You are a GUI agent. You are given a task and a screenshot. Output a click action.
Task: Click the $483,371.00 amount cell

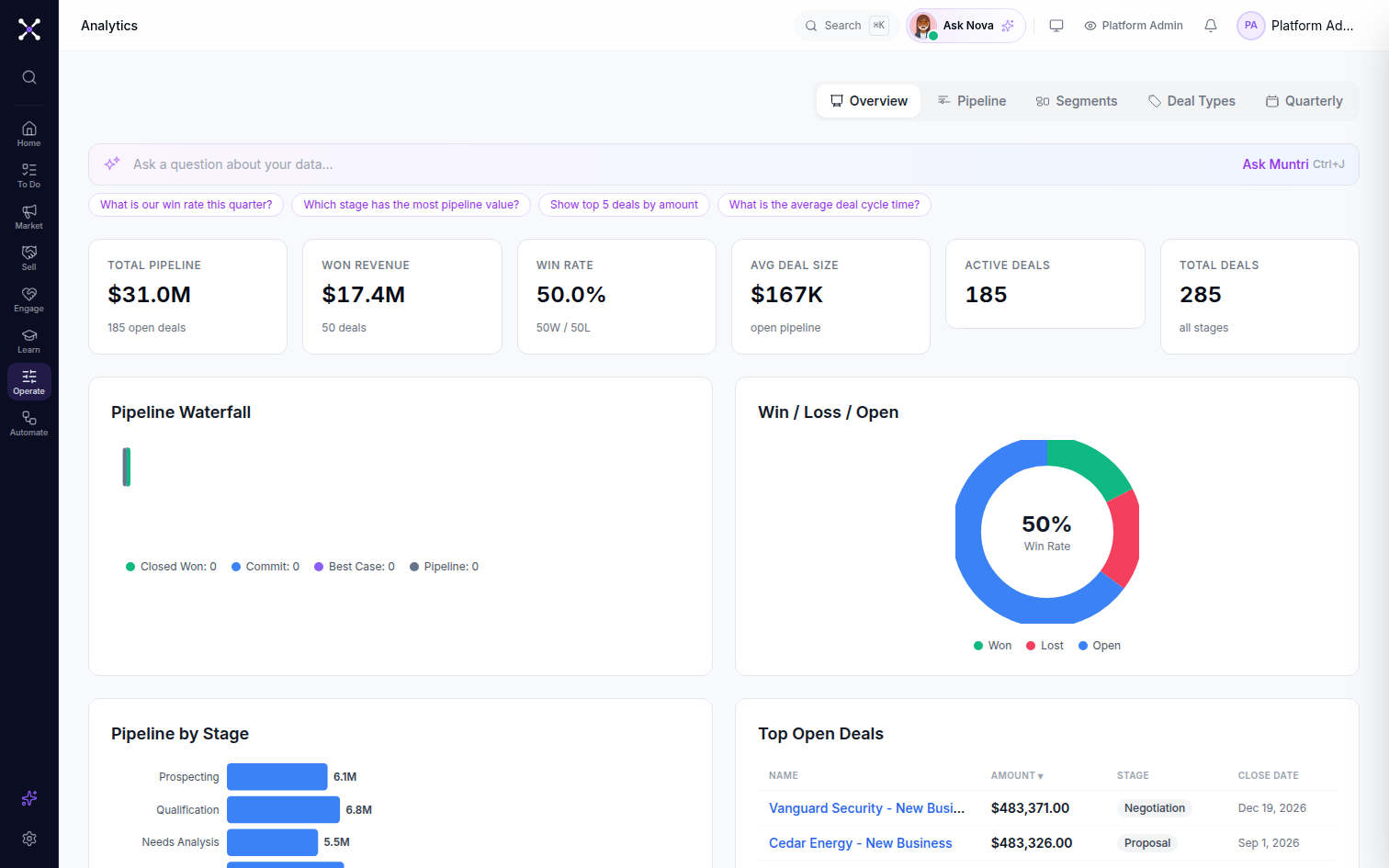(x=1030, y=808)
